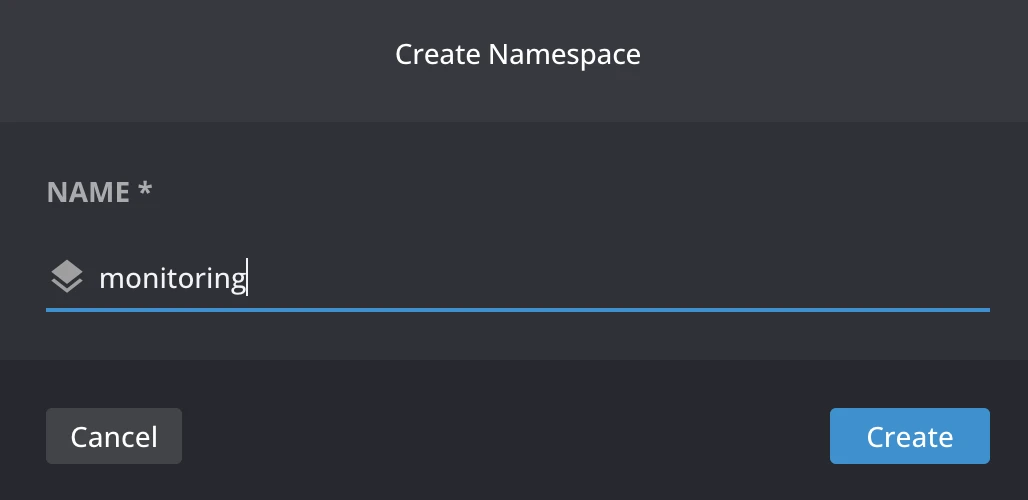Click the Create button
Screen dimensions: 1028x500
tap(909, 436)
